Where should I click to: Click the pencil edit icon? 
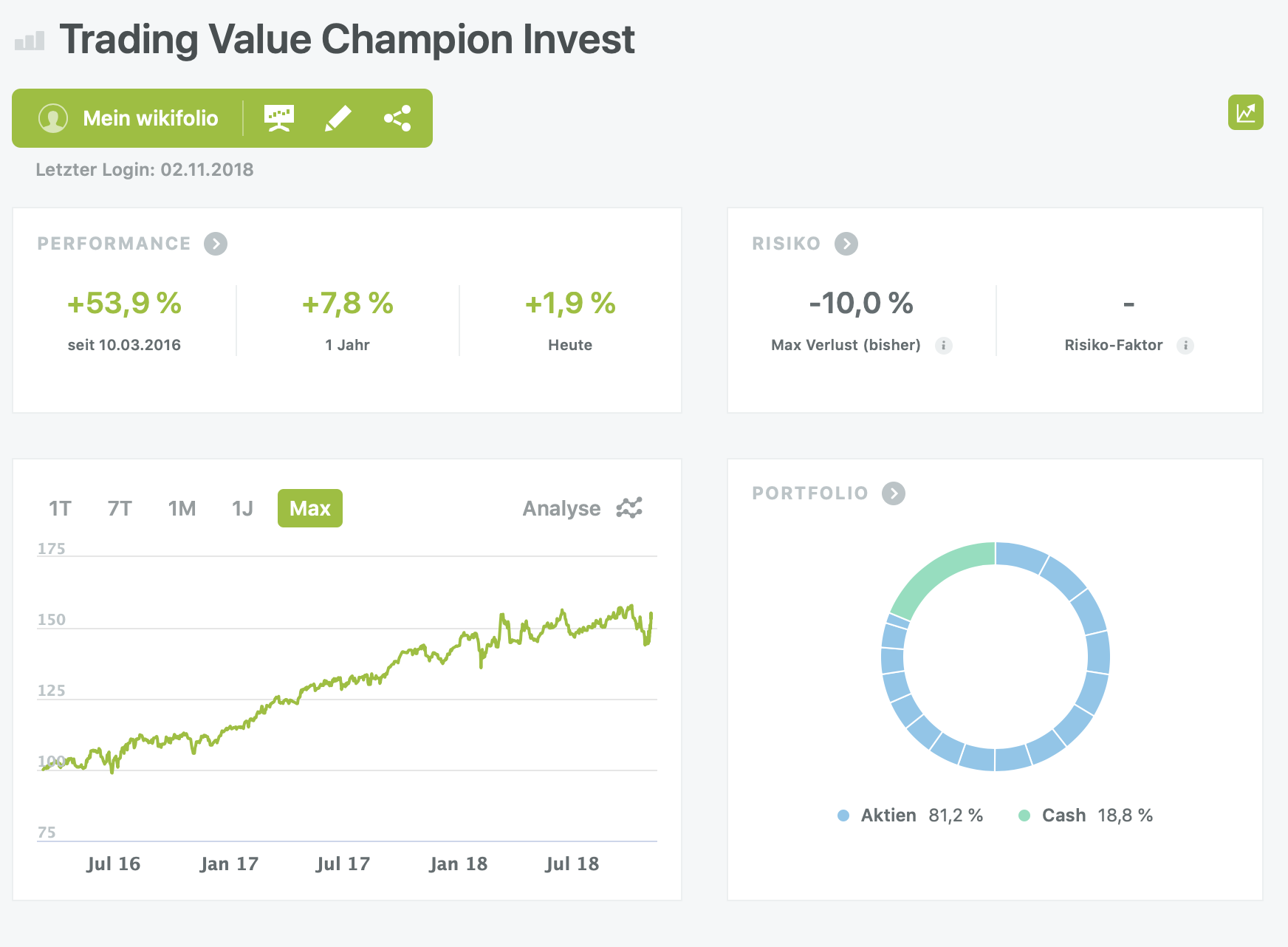point(338,118)
